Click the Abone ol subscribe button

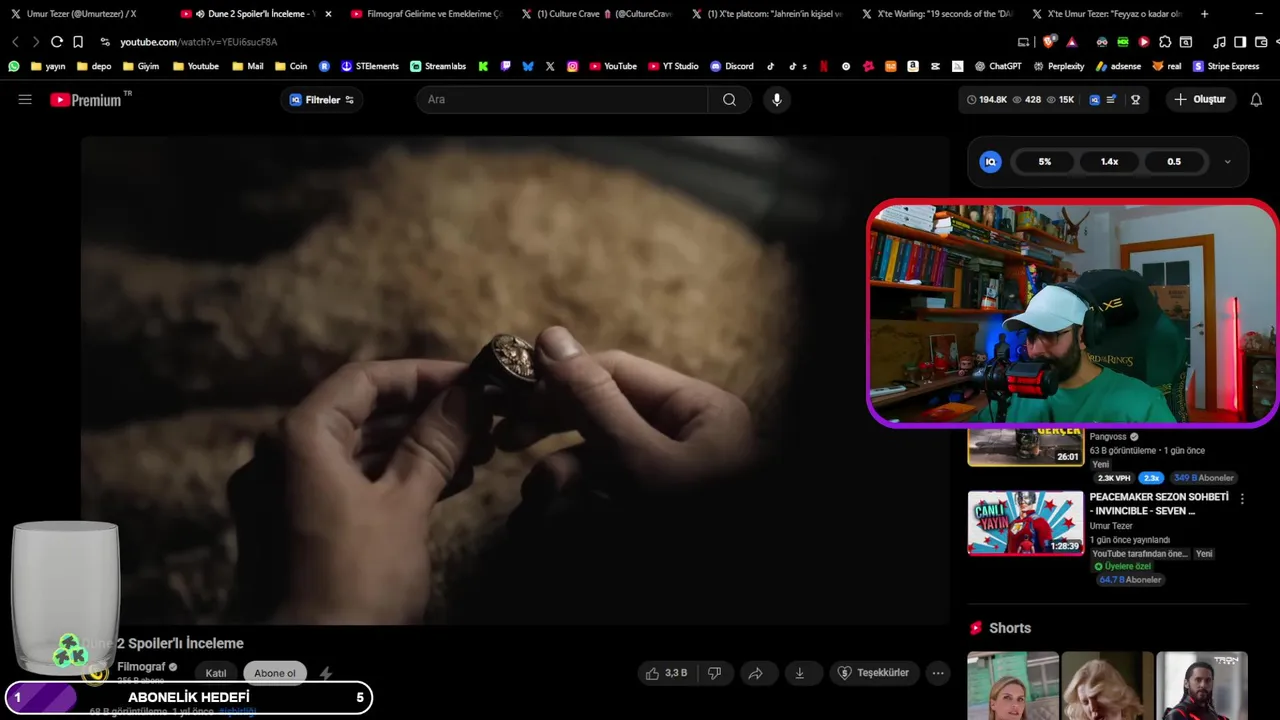(x=275, y=673)
